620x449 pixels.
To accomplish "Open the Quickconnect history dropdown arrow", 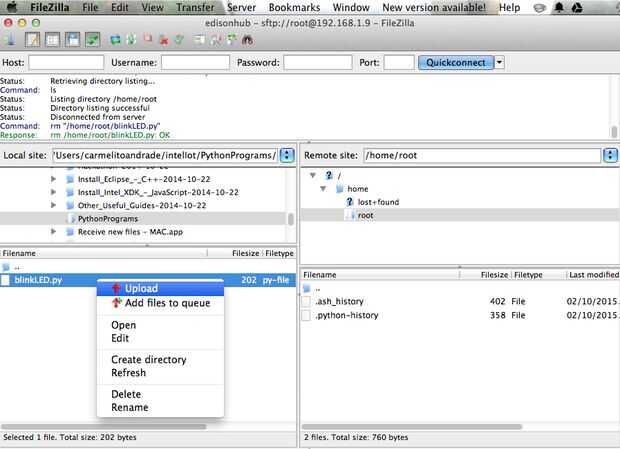I will 500,62.
